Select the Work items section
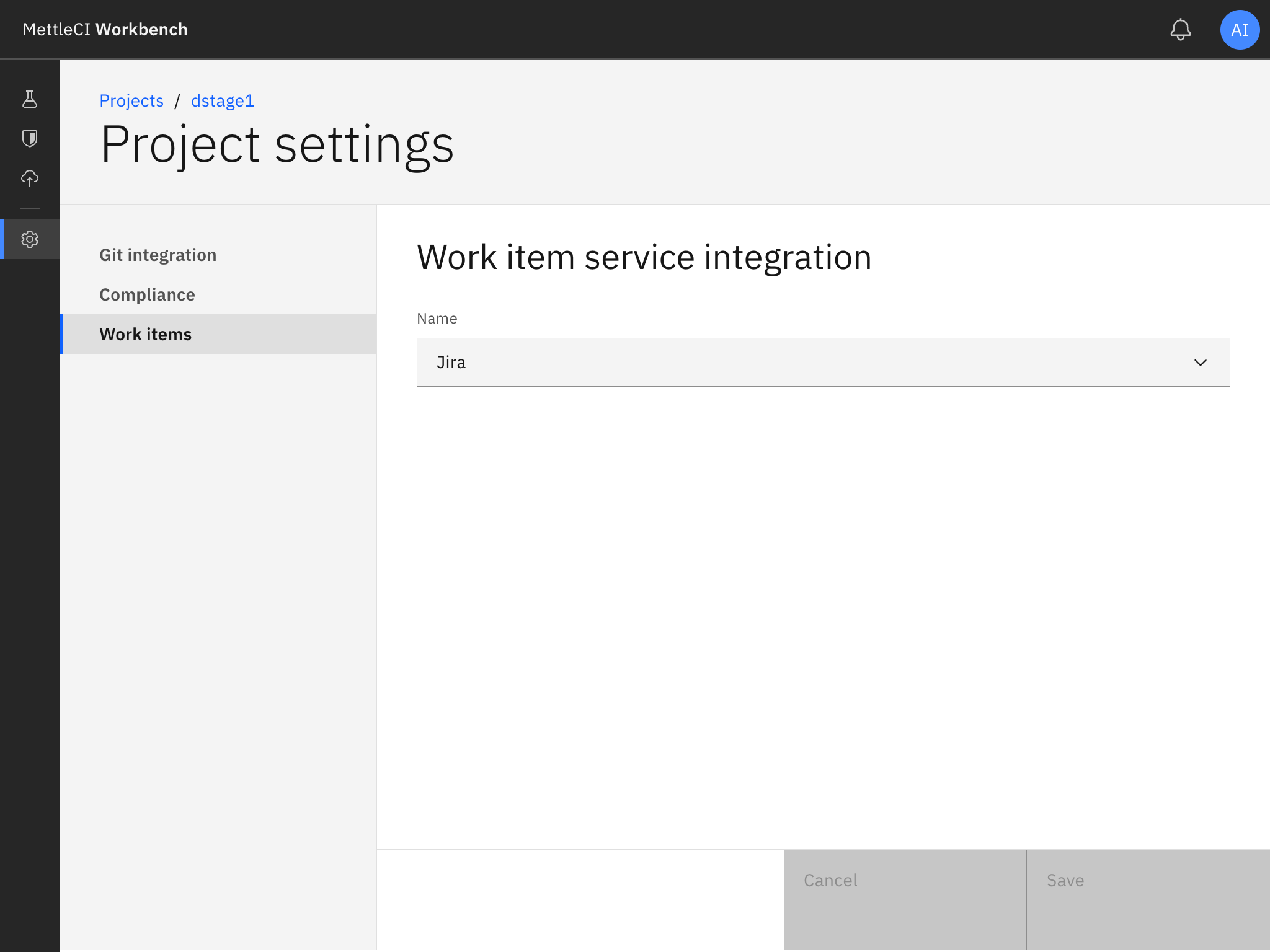The width and height of the screenshot is (1270, 952). pos(145,334)
